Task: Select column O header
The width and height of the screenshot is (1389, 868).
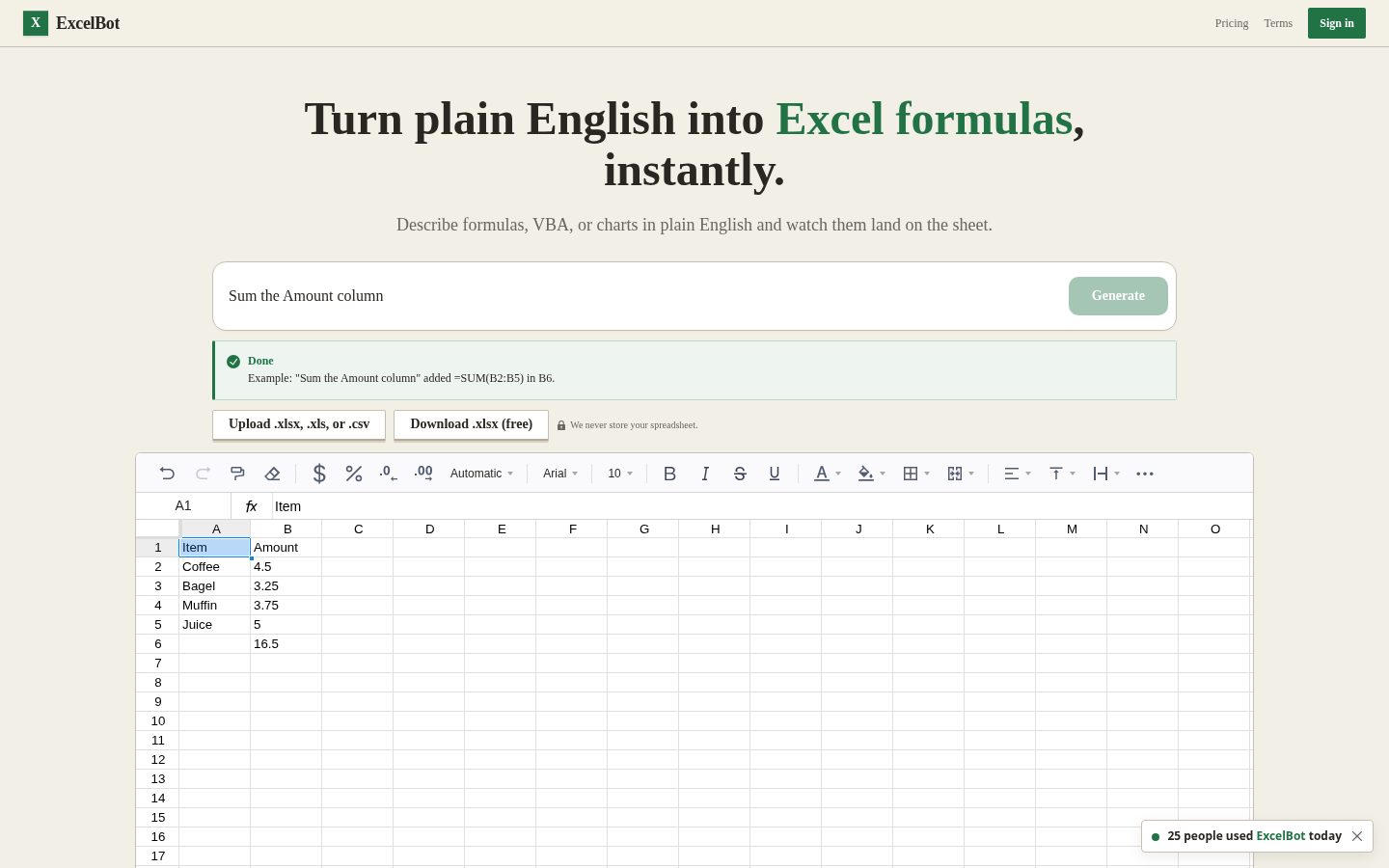Action: (x=1215, y=529)
